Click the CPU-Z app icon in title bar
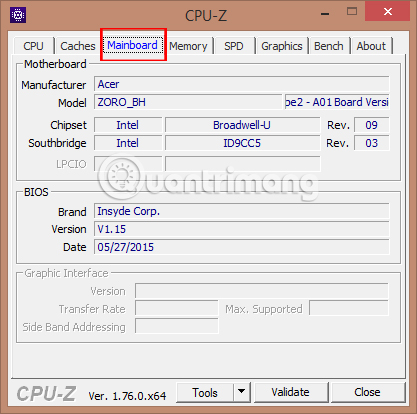417x414 pixels. point(18,15)
